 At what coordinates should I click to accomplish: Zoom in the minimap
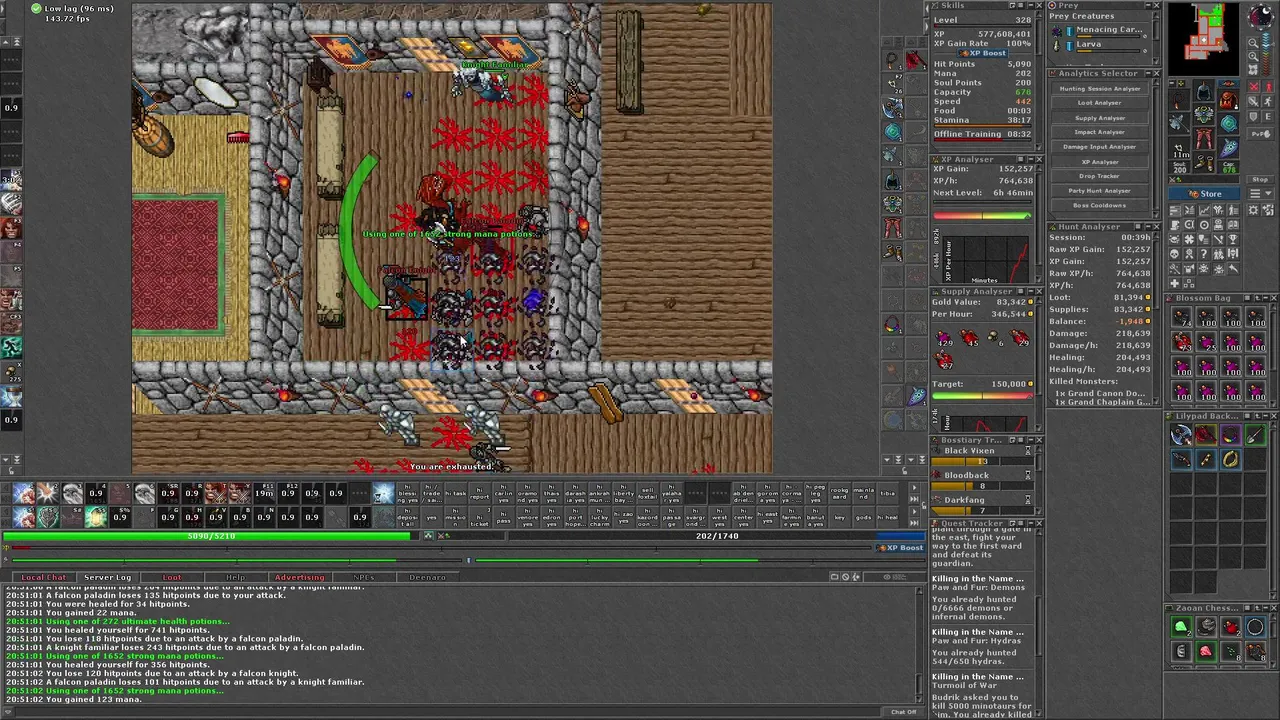[x=1252, y=56]
